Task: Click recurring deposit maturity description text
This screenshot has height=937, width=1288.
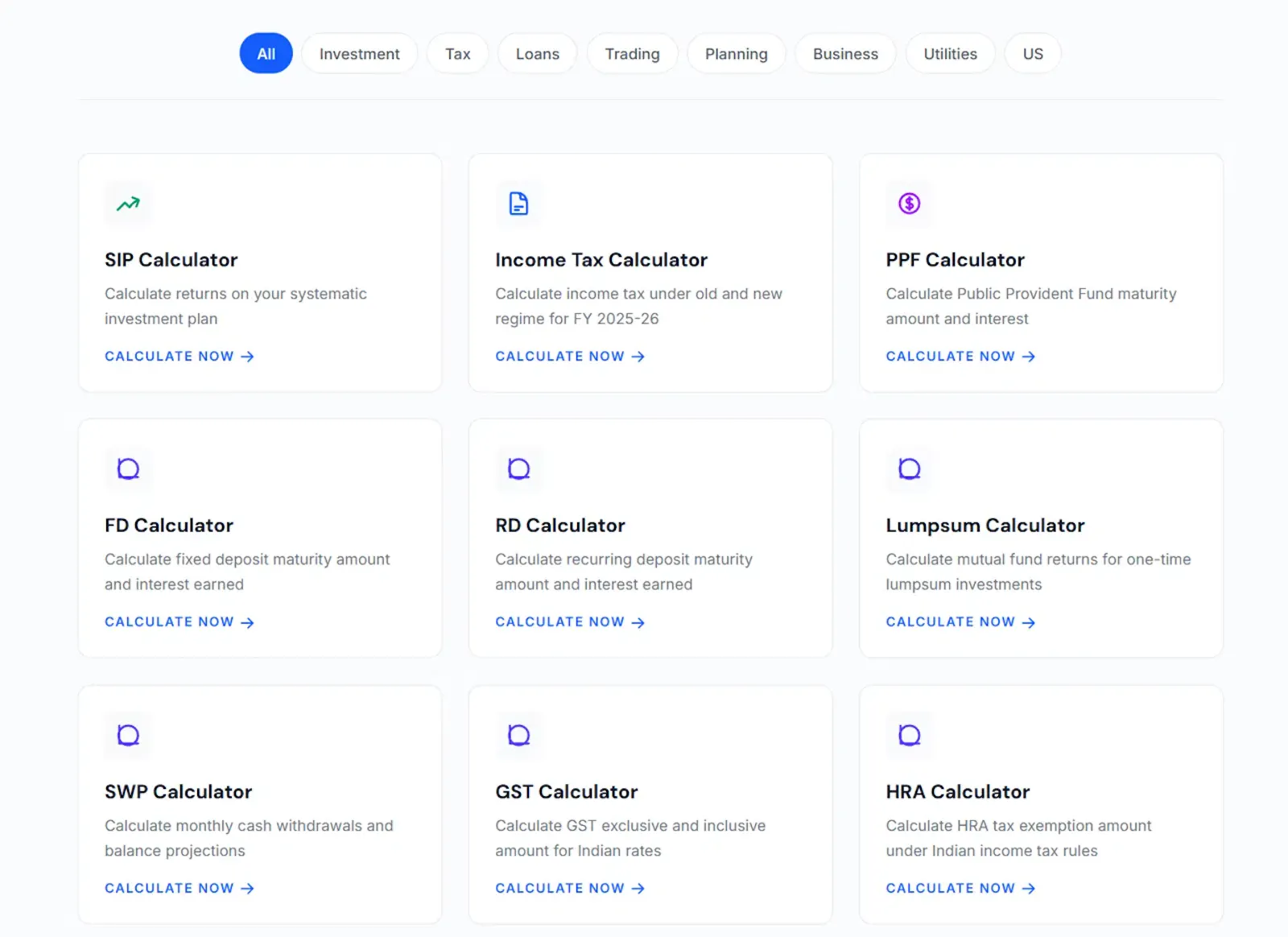Action: pos(624,572)
